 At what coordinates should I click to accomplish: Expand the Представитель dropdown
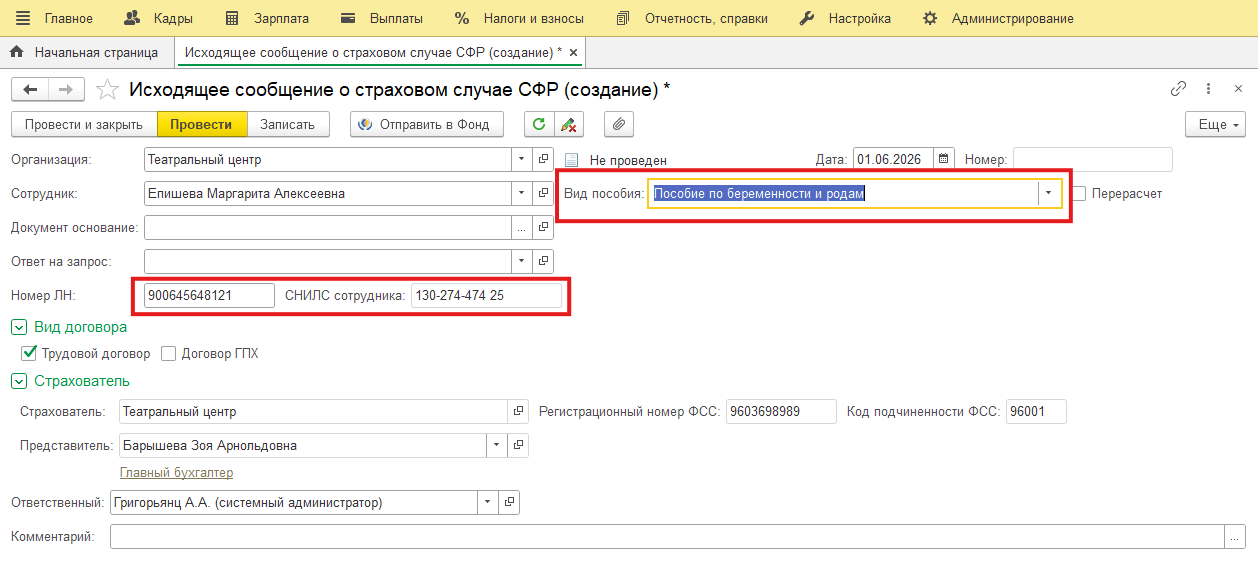[497, 445]
